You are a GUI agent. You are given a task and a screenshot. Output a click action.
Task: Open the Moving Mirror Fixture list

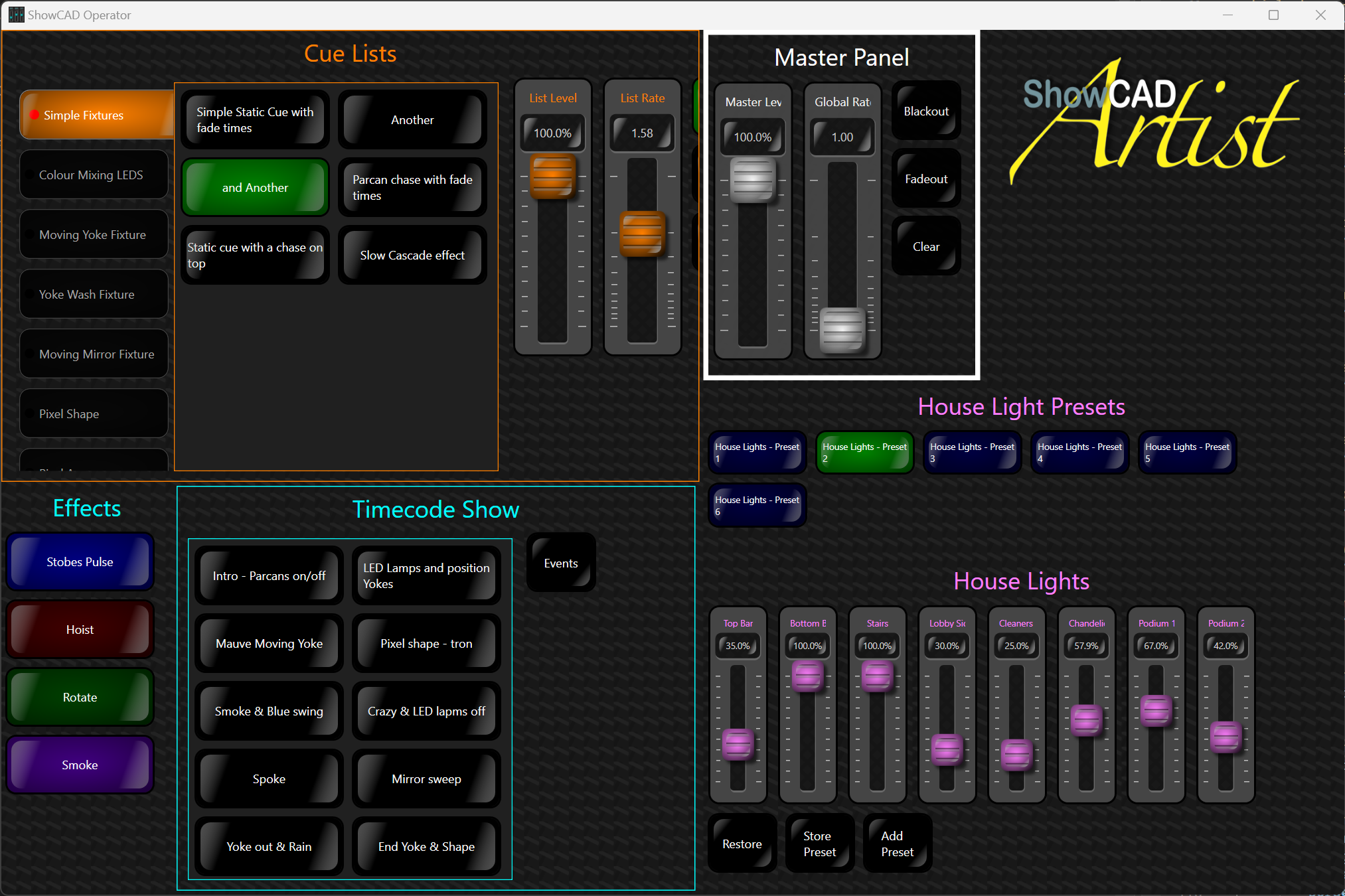click(x=94, y=354)
